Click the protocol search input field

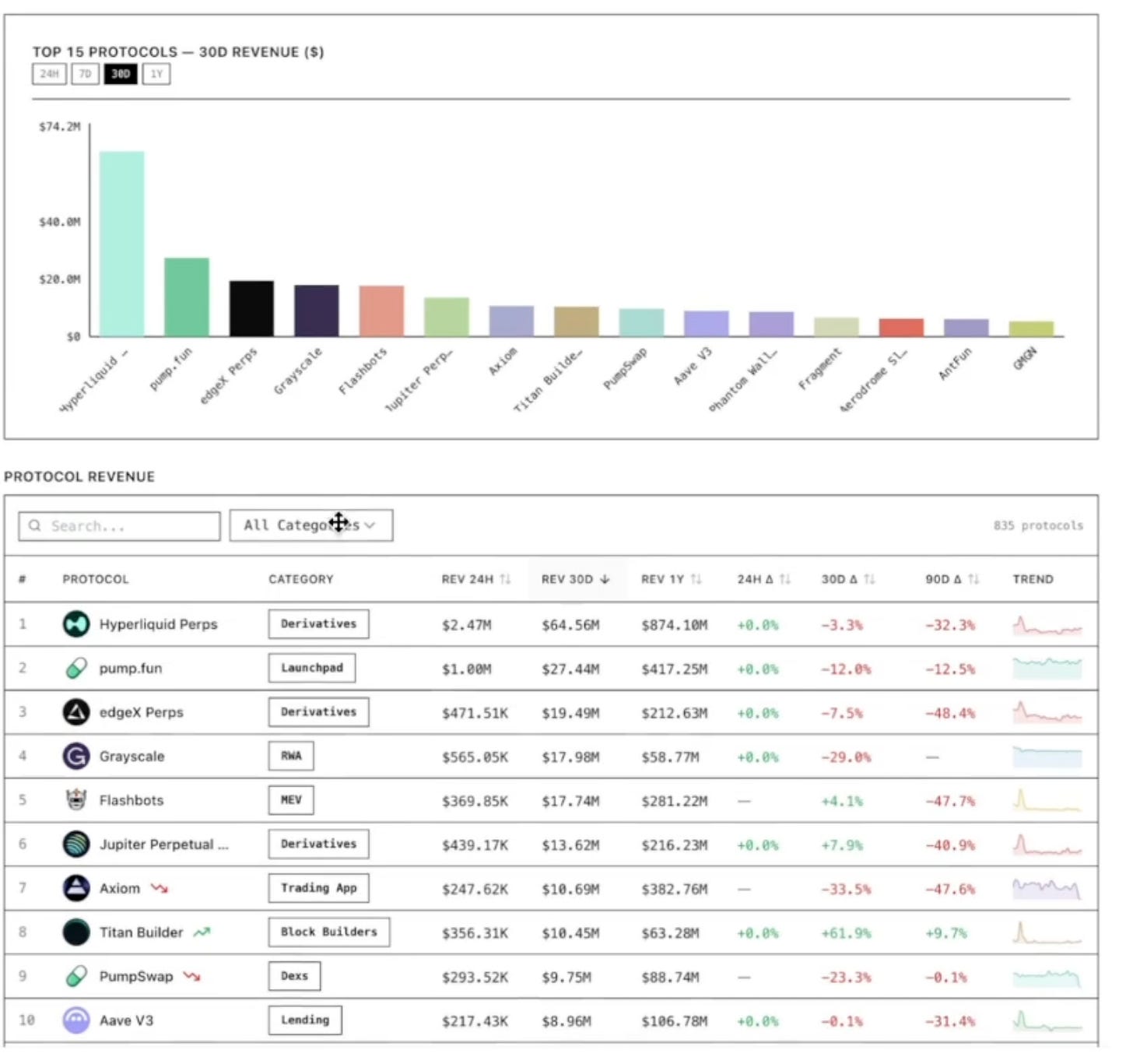119,526
